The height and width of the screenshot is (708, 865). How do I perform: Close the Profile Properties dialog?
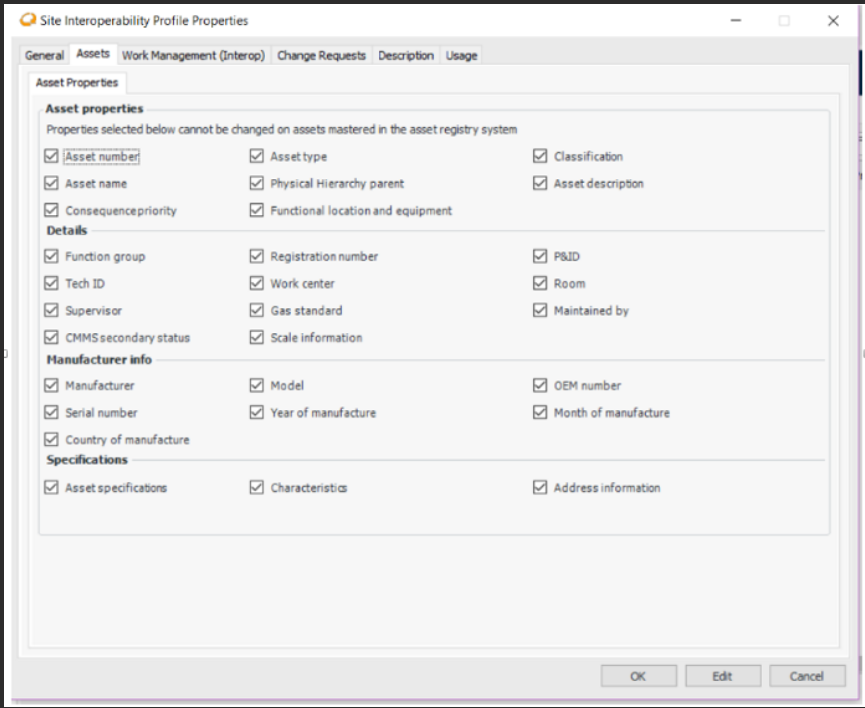833,20
